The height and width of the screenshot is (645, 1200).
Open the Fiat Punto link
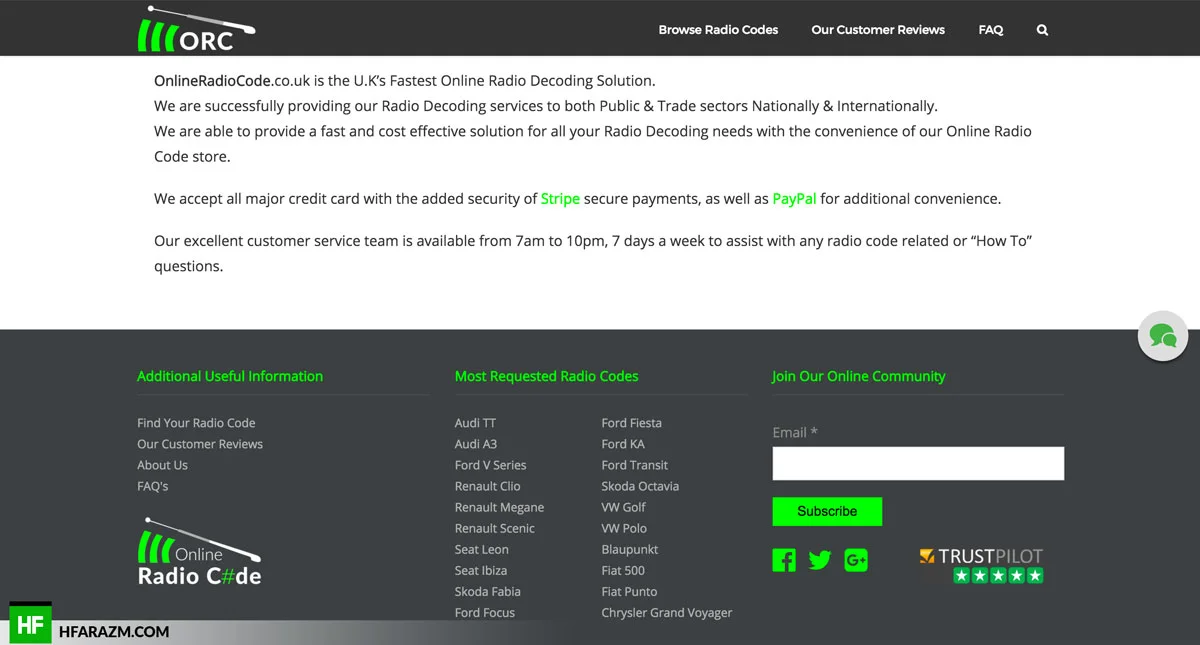(x=630, y=591)
